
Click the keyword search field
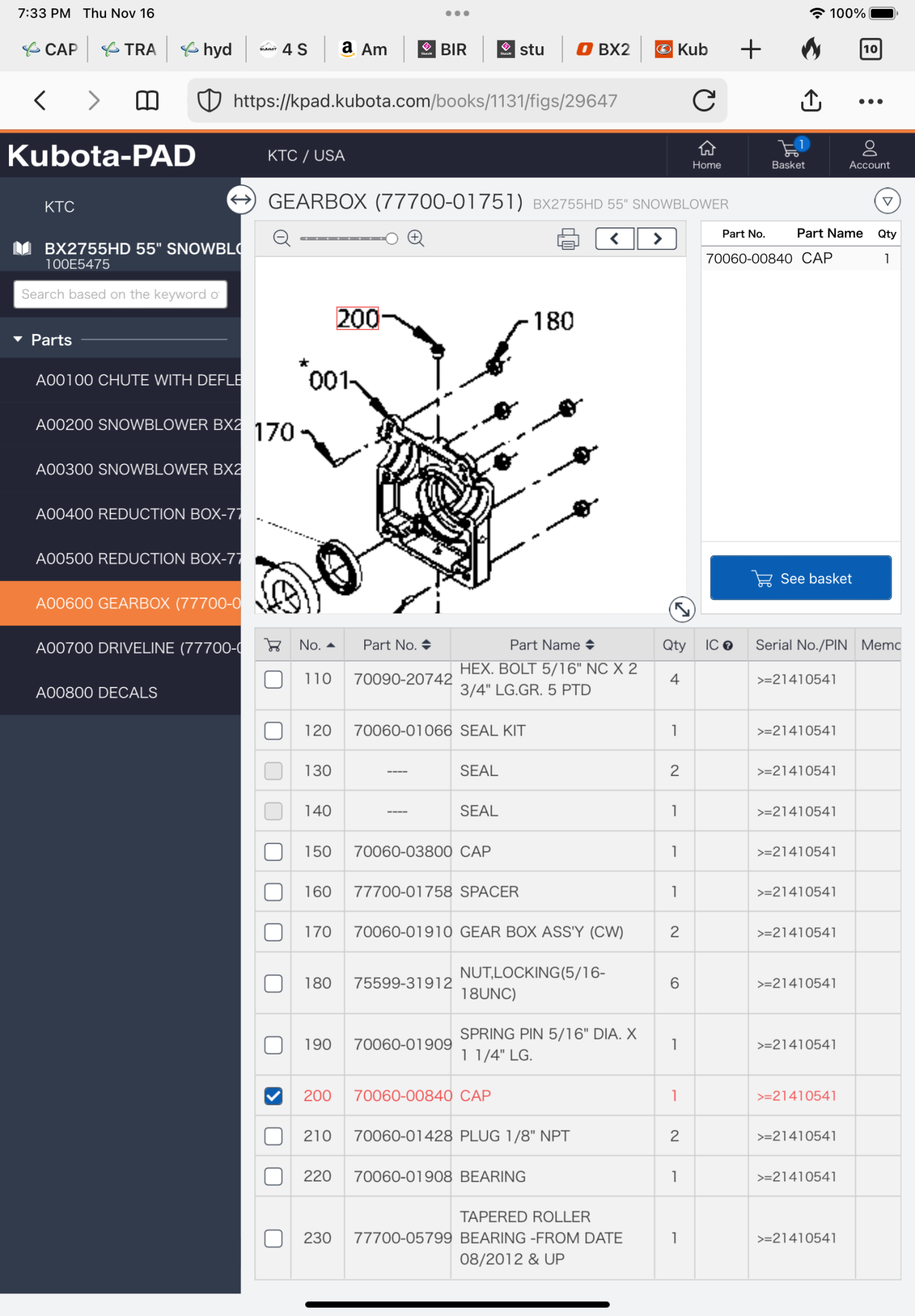click(x=120, y=294)
